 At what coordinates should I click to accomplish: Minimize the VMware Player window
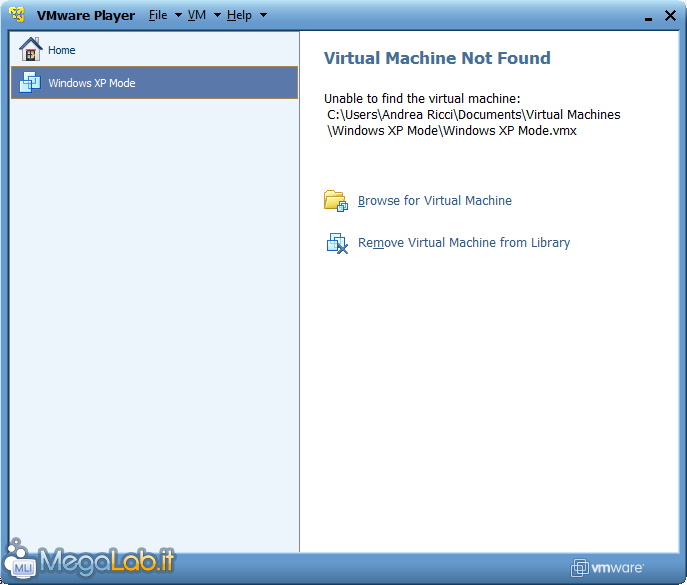(648, 17)
